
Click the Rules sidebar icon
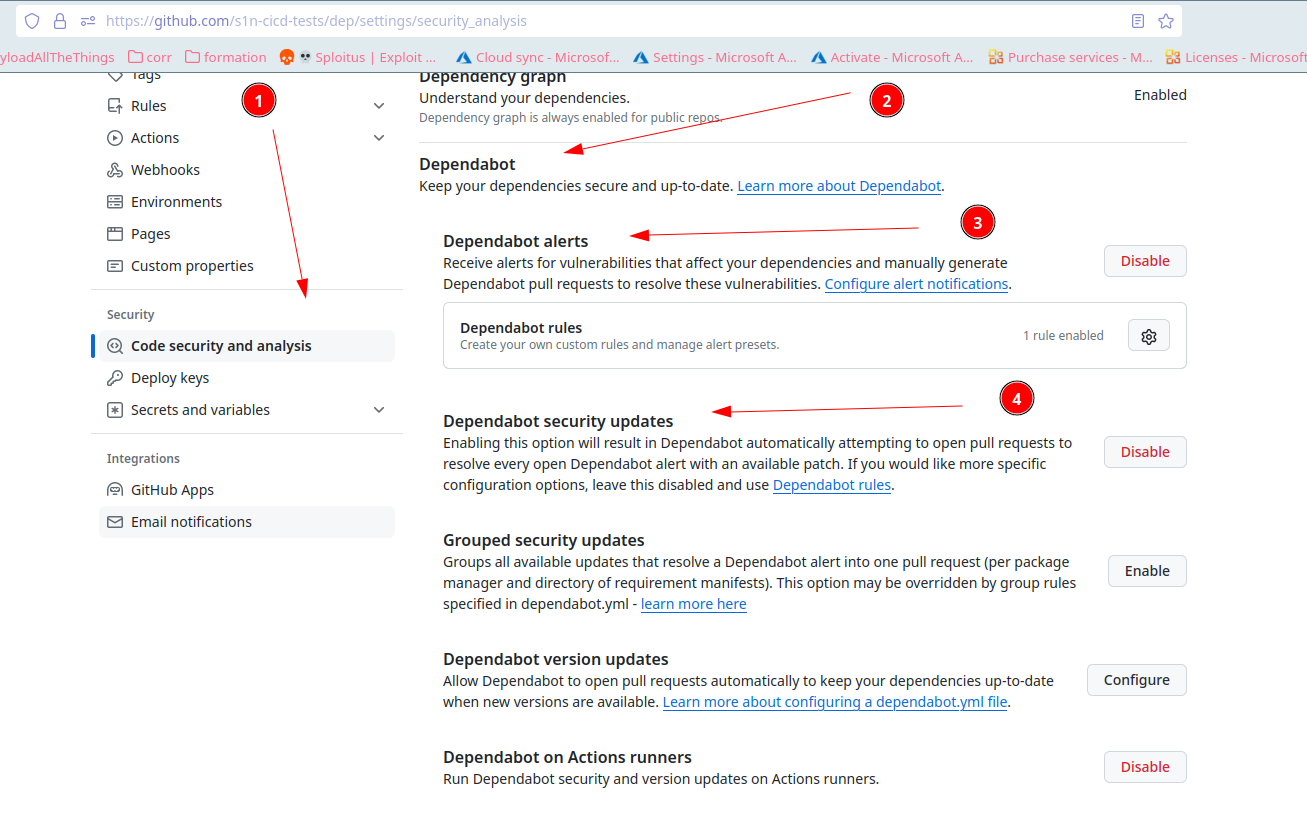point(115,106)
